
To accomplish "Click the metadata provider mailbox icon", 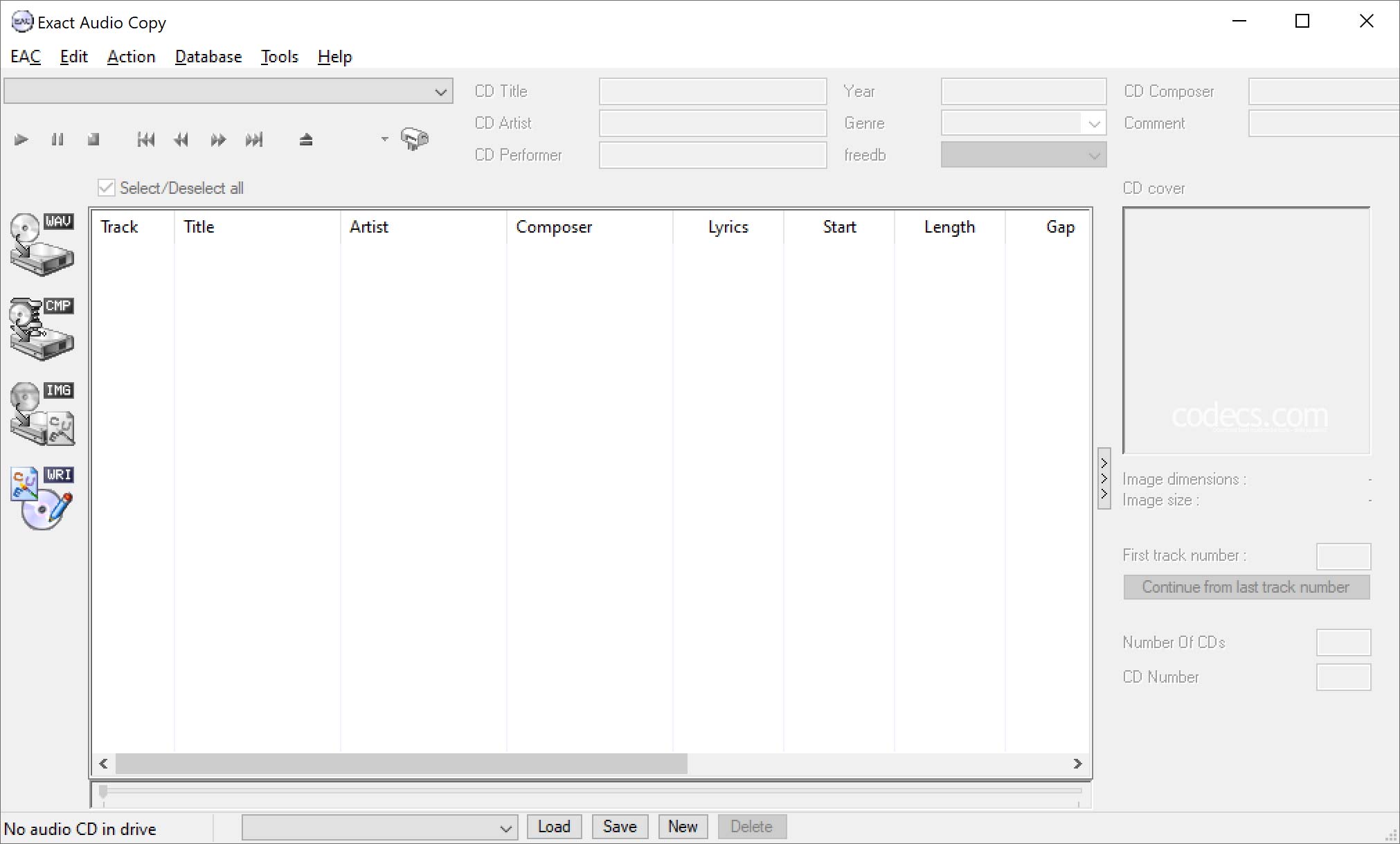I will (415, 138).
